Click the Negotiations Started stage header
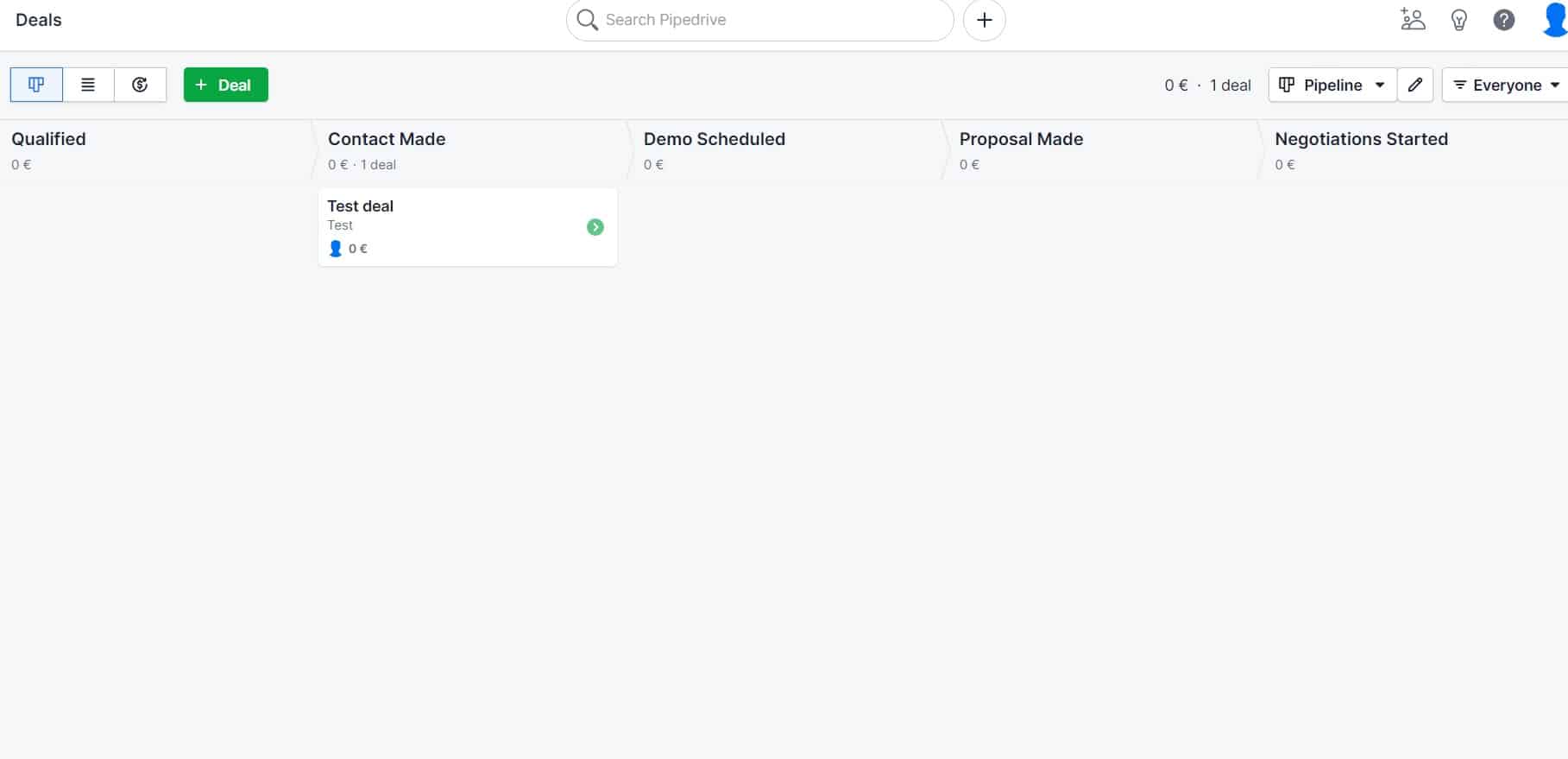1568x759 pixels. point(1361,139)
